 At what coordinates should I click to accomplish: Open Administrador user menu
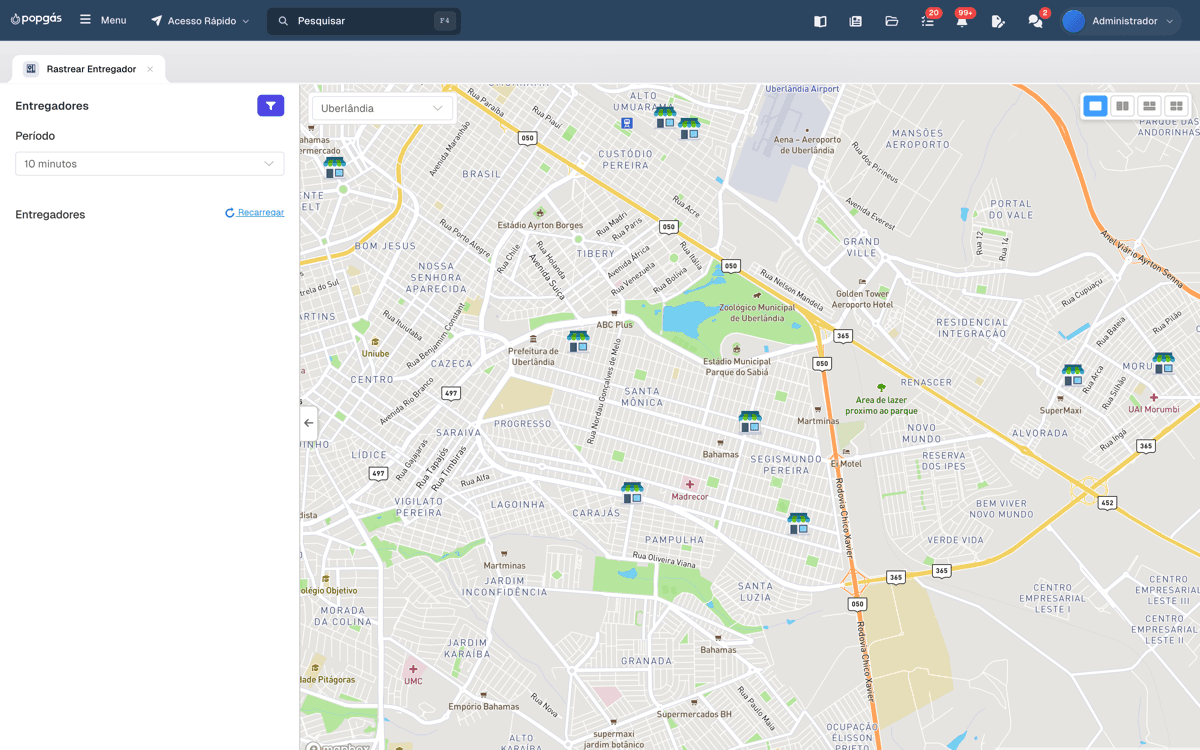1120,21
